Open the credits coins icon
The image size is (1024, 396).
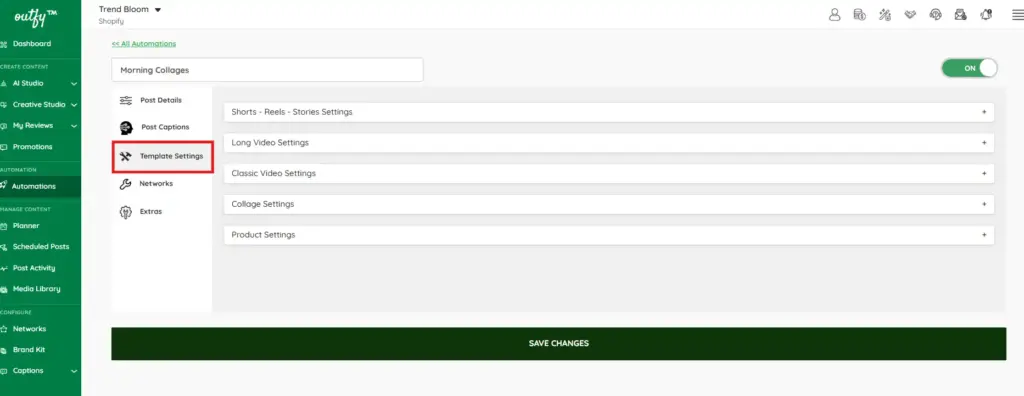[859, 14]
